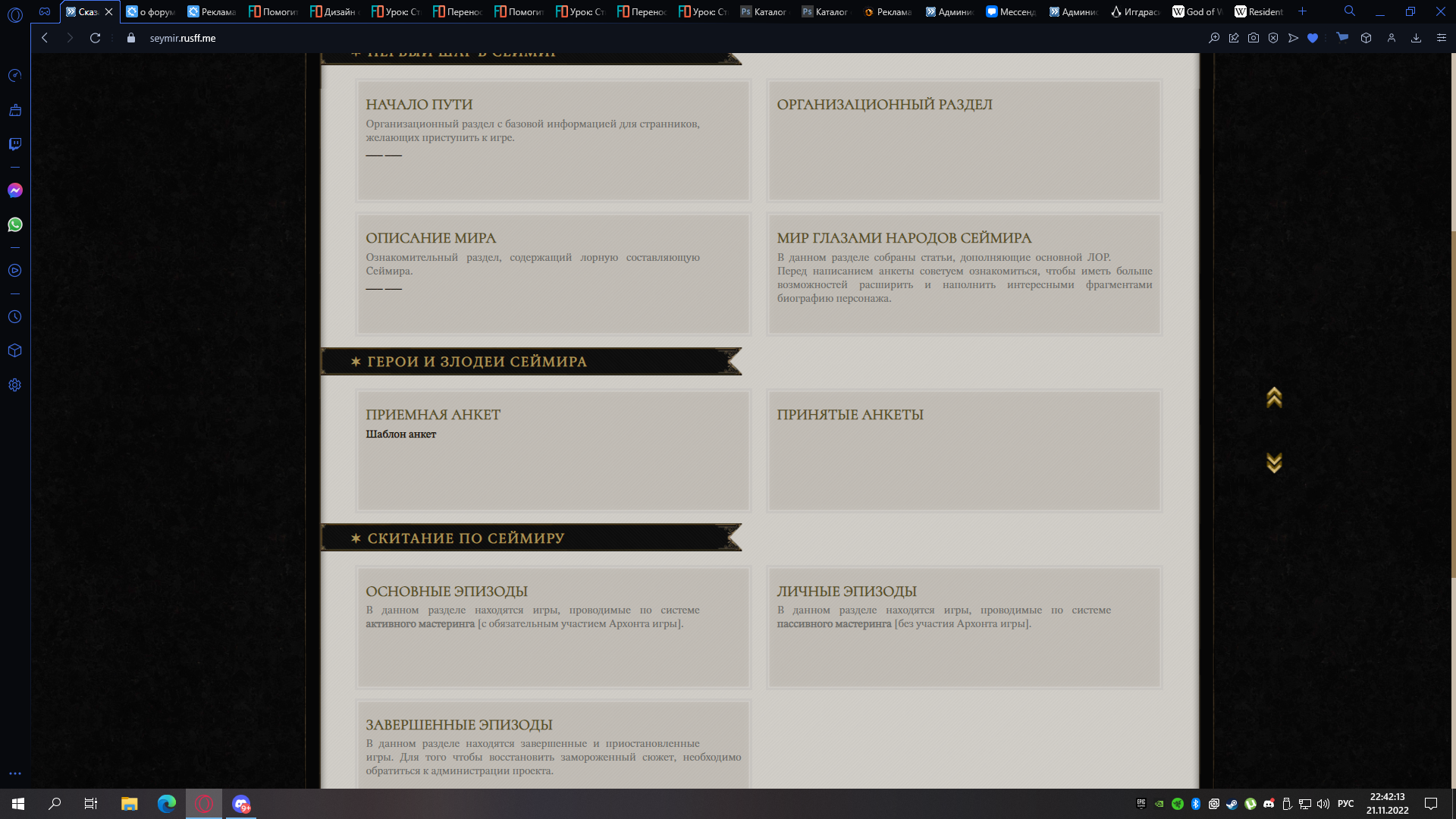Click the Шаблон анкет link

point(400,435)
